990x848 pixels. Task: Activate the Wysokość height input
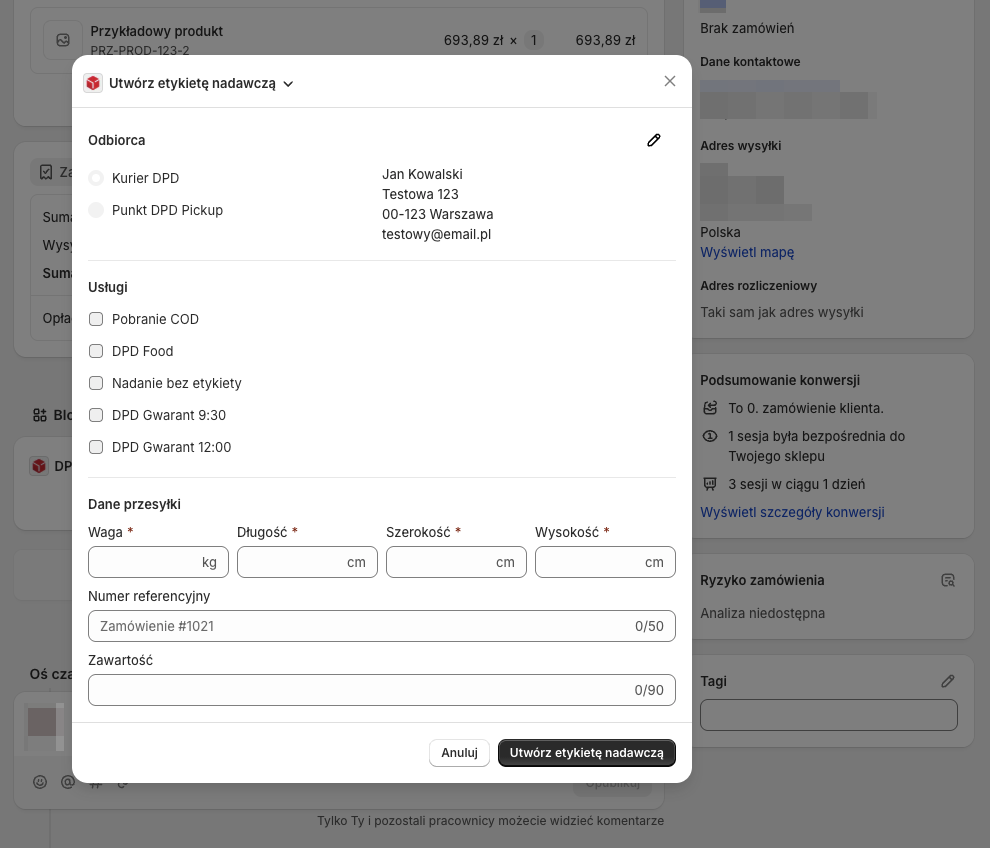(605, 562)
